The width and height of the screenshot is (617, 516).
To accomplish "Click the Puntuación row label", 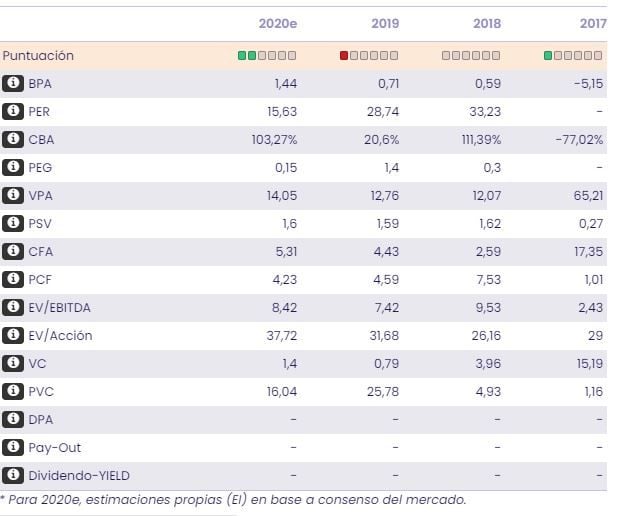I will pos(38,56).
